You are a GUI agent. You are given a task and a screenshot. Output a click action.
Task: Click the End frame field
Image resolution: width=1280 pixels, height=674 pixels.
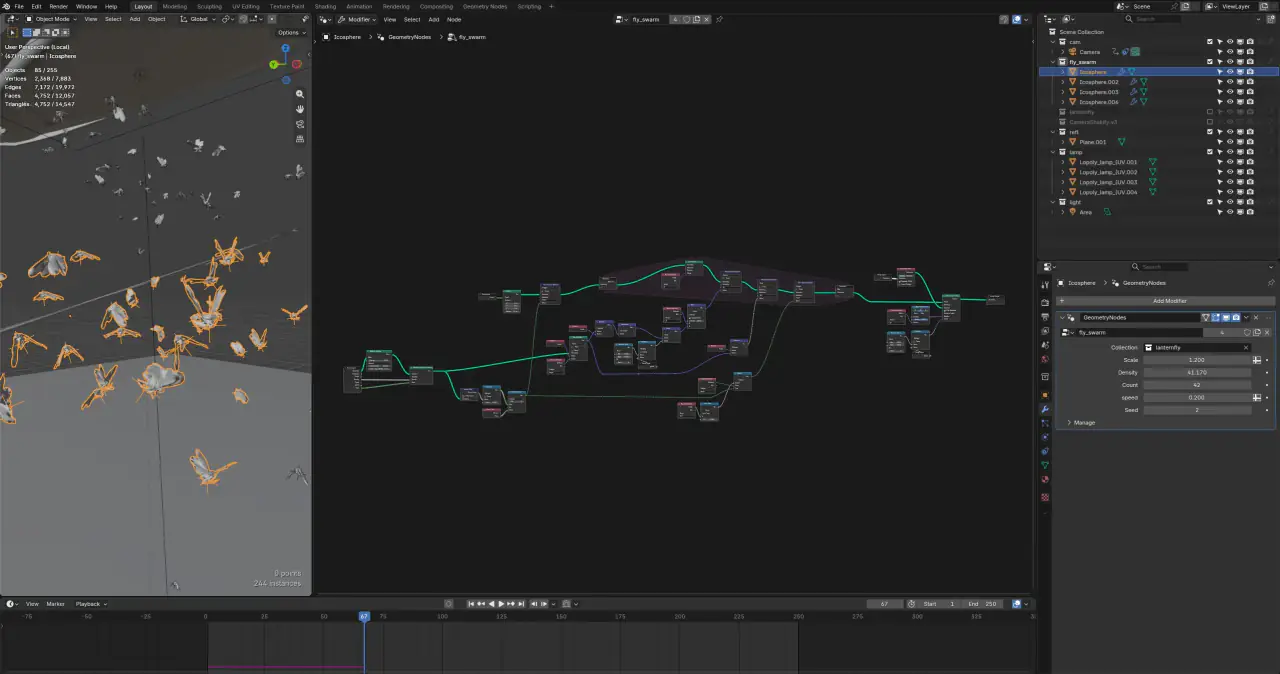click(983, 604)
